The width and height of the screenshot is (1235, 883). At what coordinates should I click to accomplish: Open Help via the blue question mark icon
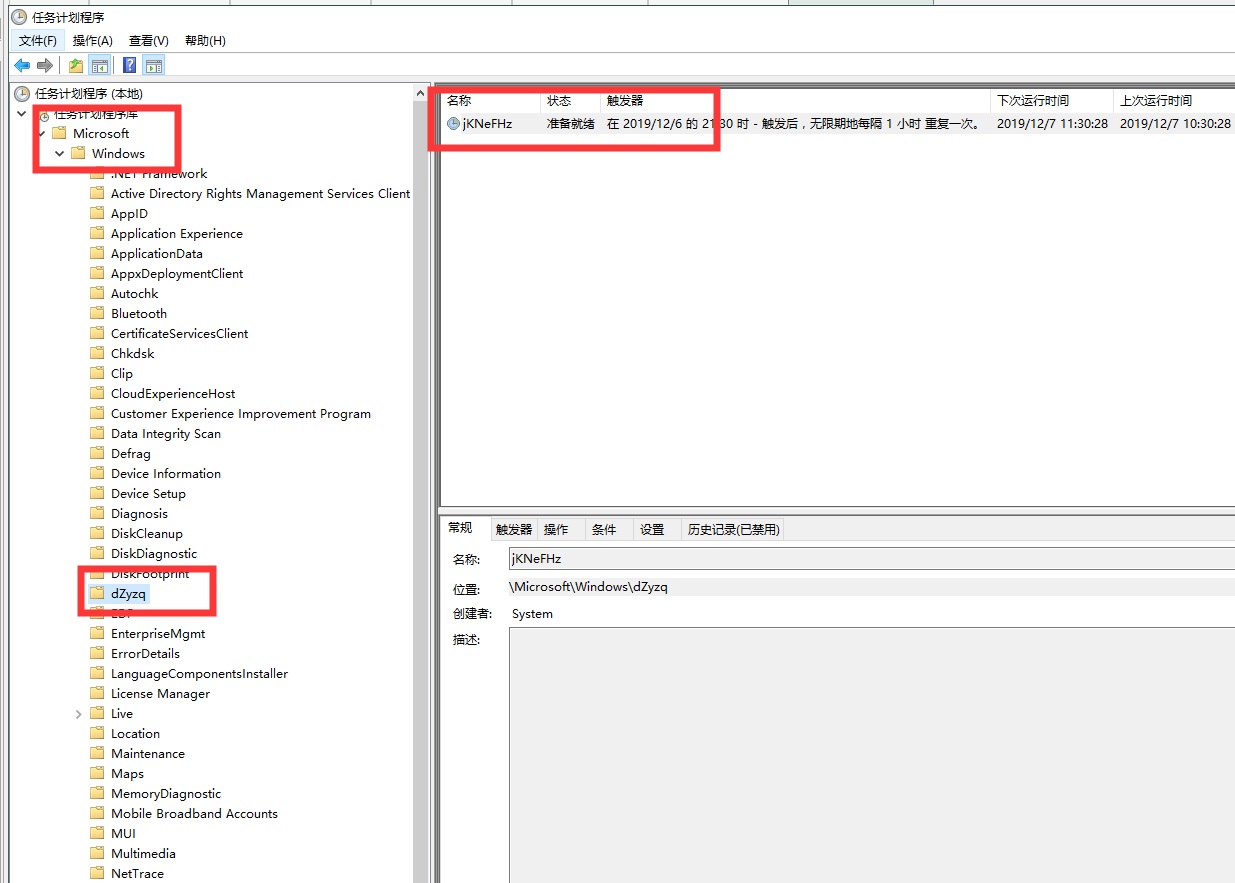click(x=129, y=66)
